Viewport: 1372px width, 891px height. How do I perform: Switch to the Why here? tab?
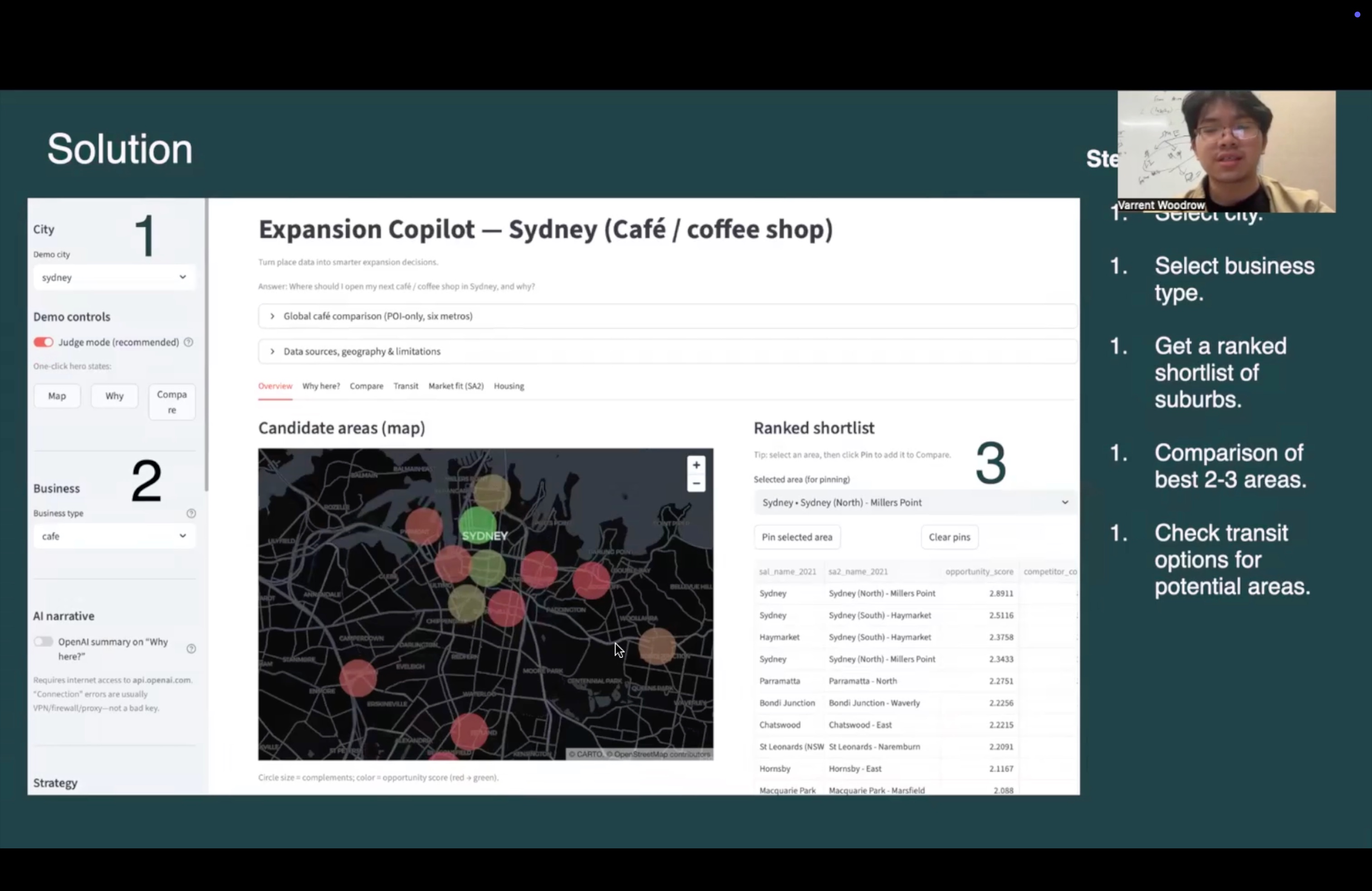[x=320, y=386]
